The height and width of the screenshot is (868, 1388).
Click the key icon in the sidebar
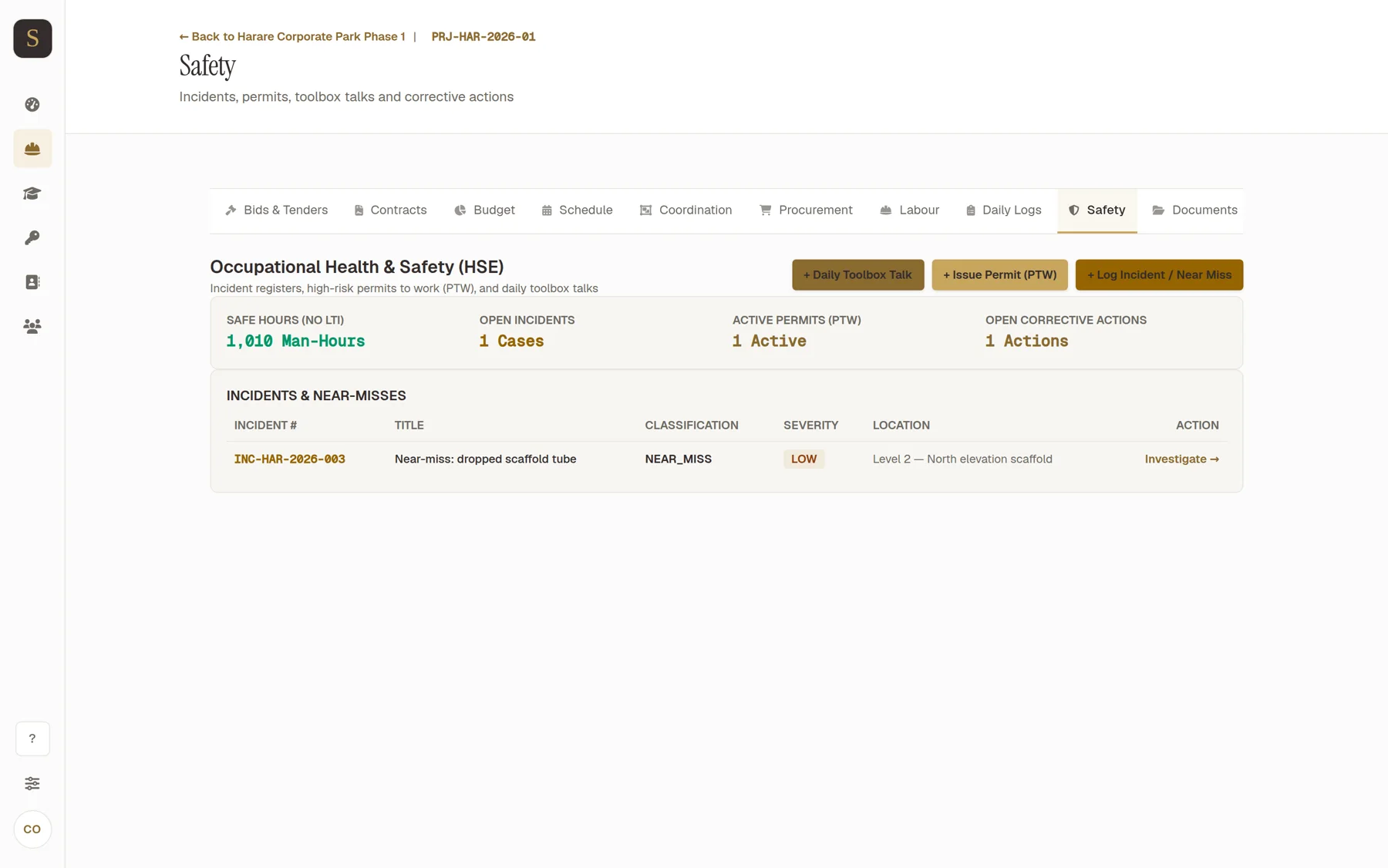click(32, 237)
